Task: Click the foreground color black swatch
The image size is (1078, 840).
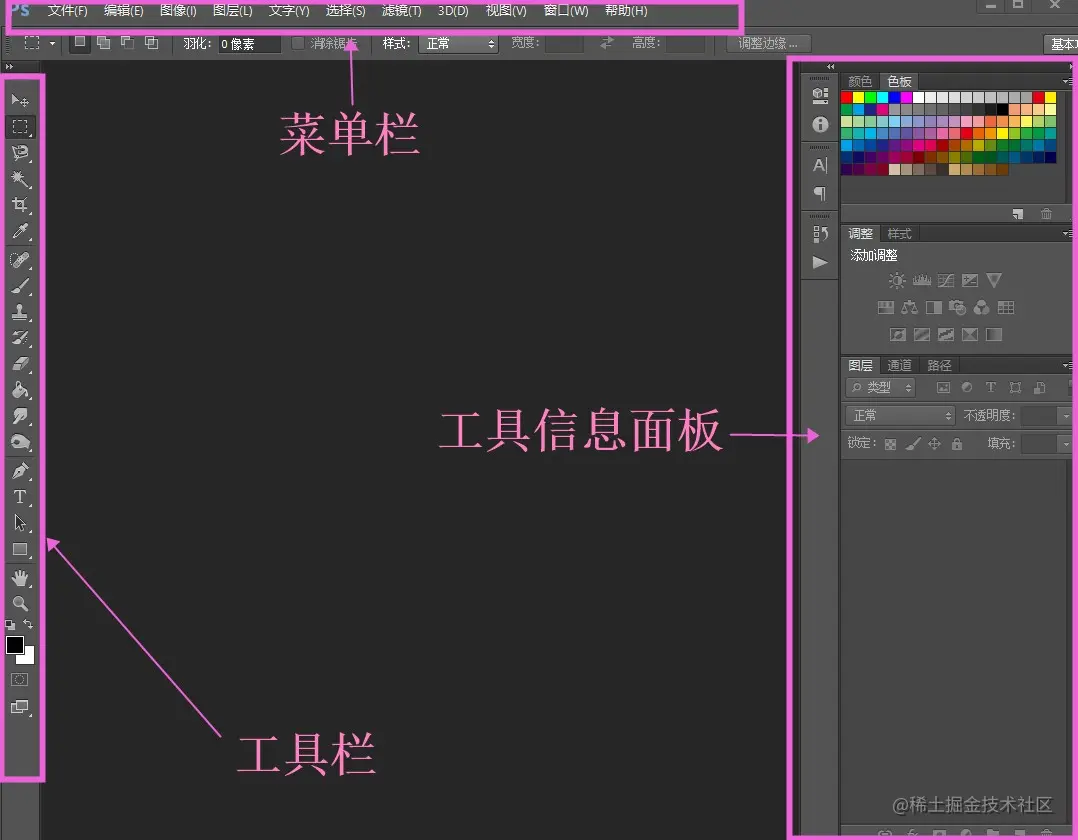Action: coord(14,644)
